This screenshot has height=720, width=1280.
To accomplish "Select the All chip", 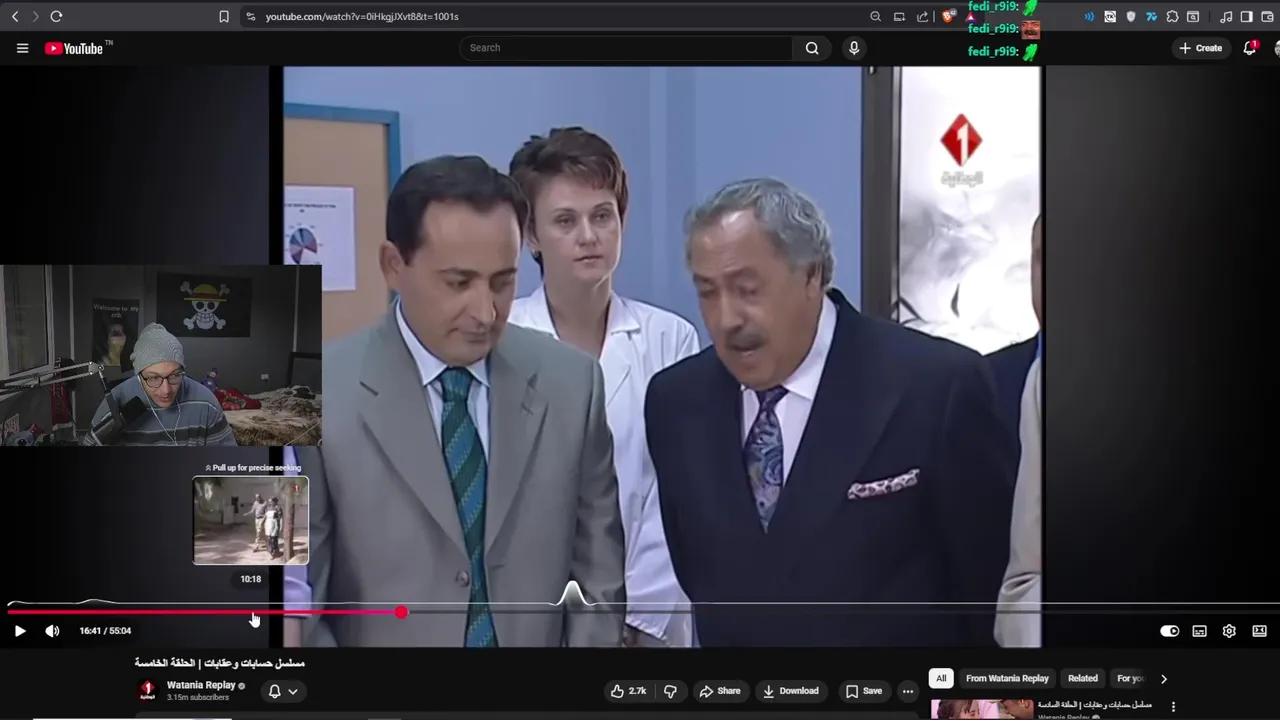I will click(940, 678).
